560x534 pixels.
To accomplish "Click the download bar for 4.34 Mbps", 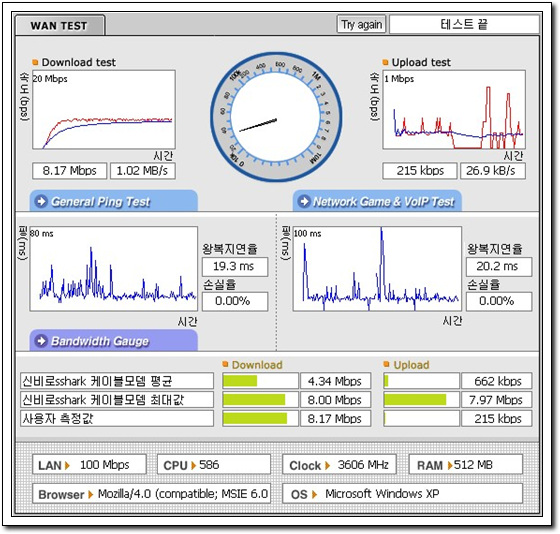I will [260, 381].
